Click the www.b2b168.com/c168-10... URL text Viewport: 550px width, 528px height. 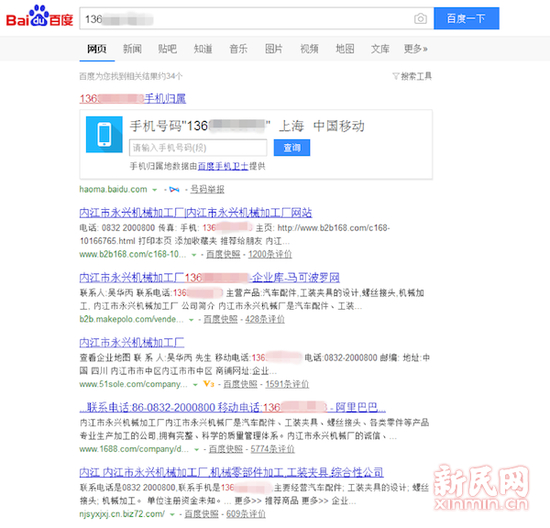(x=133, y=254)
